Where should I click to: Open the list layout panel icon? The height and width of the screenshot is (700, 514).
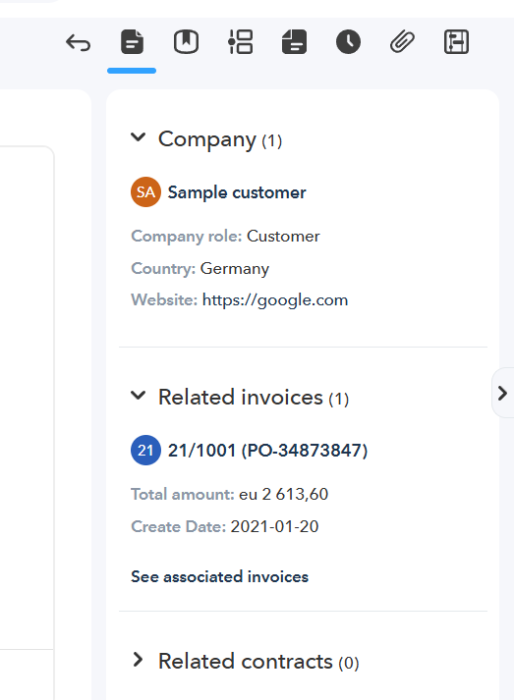tap(240, 42)
